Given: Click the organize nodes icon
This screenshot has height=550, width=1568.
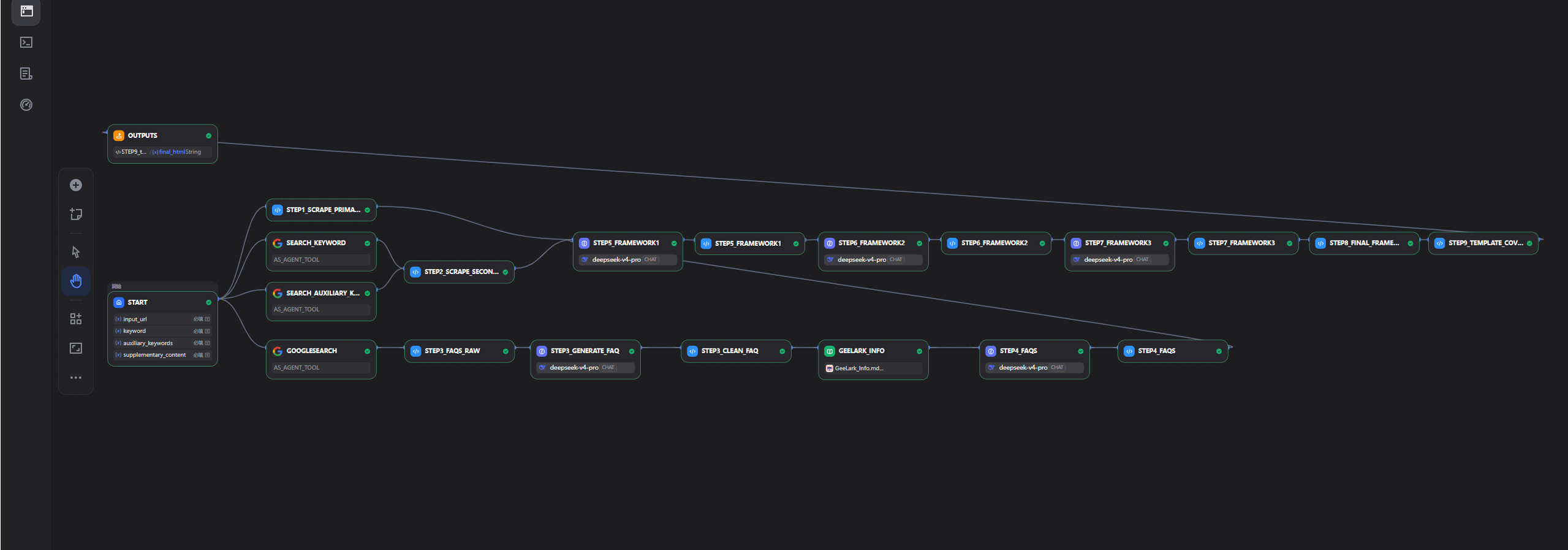Looking at the screenshot, I should 76,319.
